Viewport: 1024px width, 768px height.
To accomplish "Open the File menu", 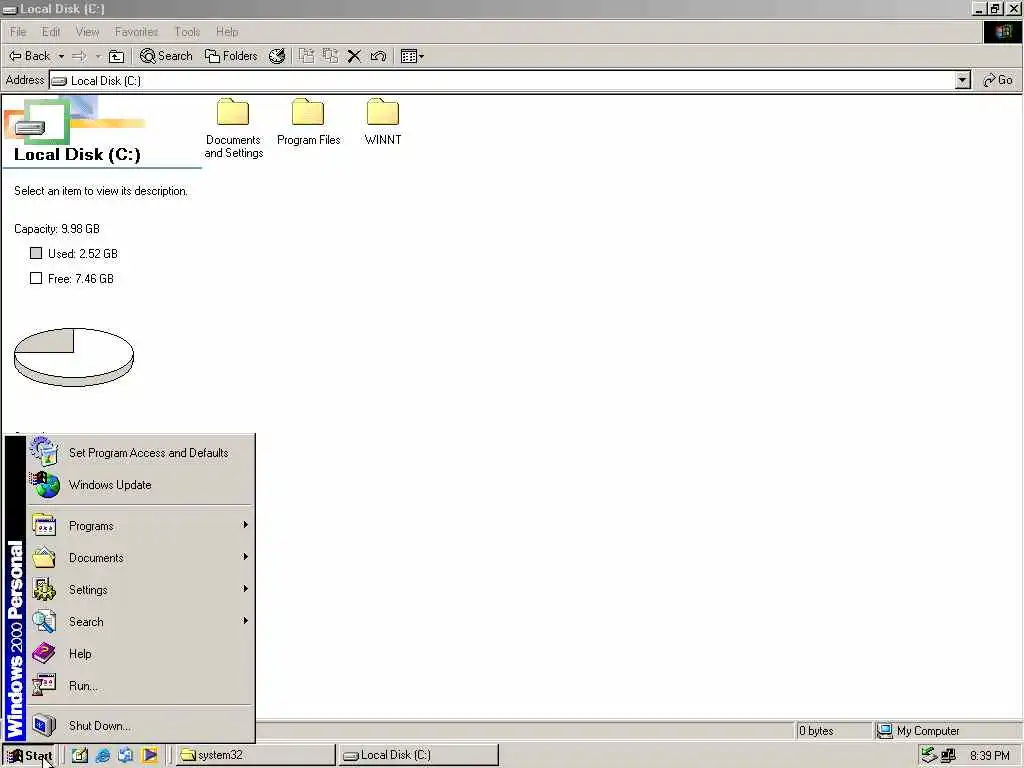I will coord(18,32).
